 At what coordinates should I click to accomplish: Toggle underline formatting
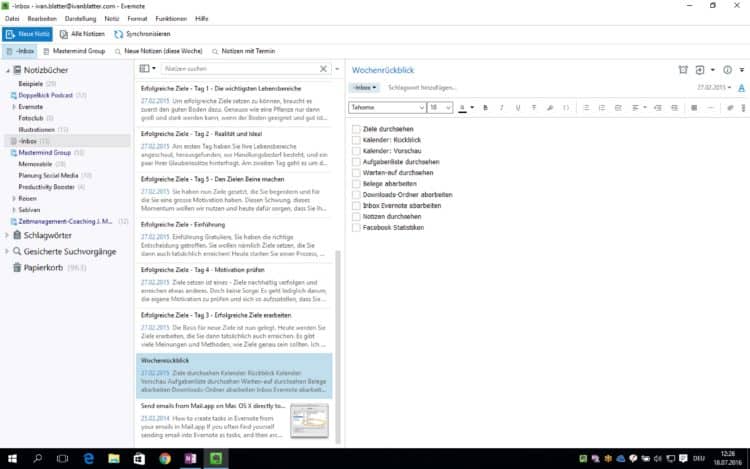coord(518,108)
